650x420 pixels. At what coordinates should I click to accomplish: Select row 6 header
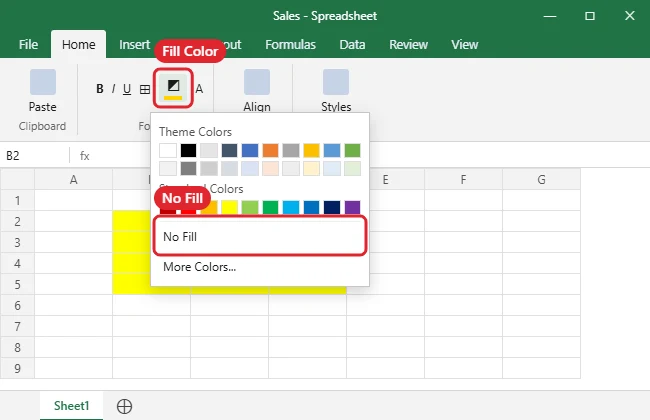pos(17,306)
